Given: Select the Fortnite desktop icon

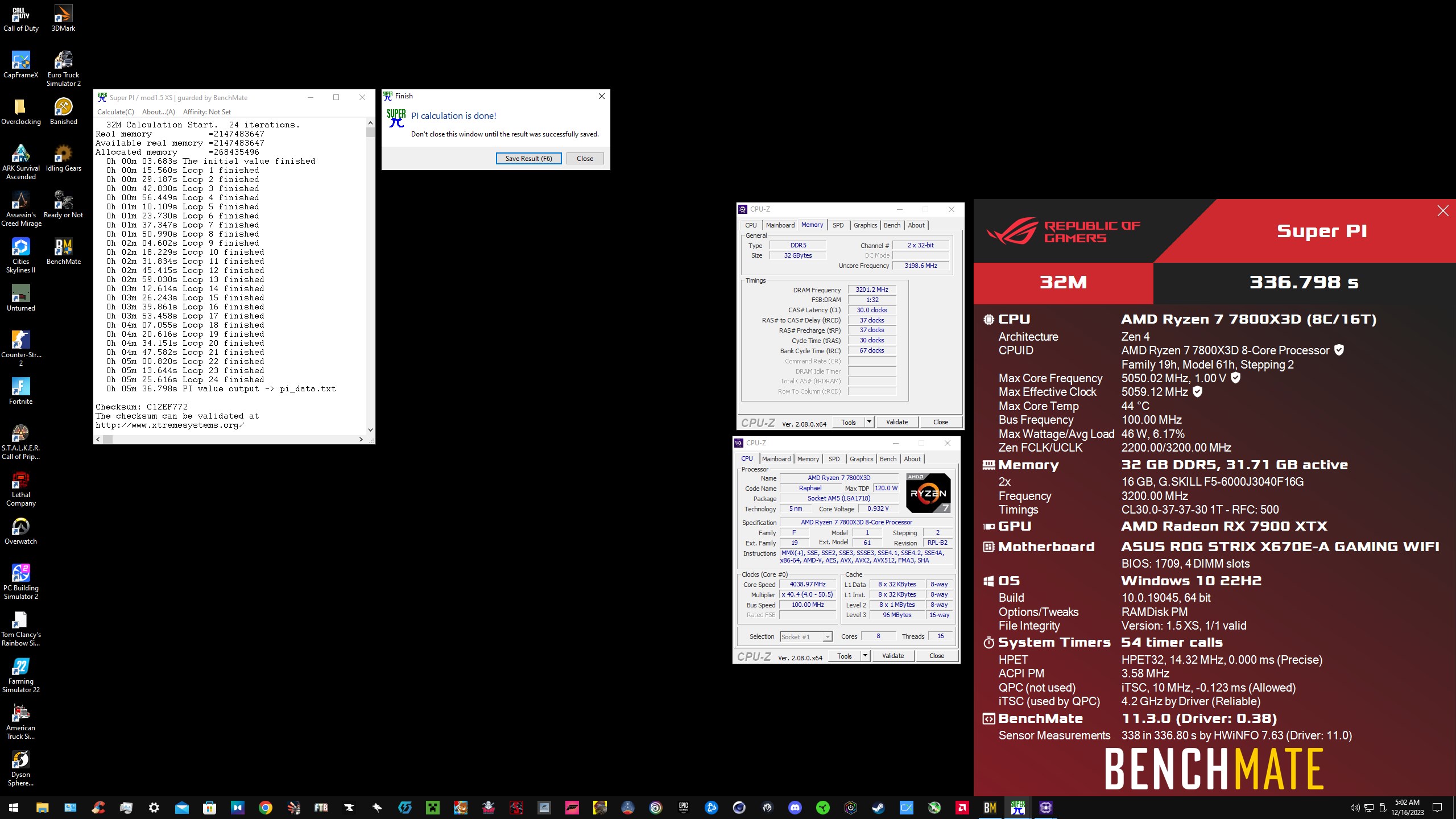Looking at the screenshot, I should 21,391.
